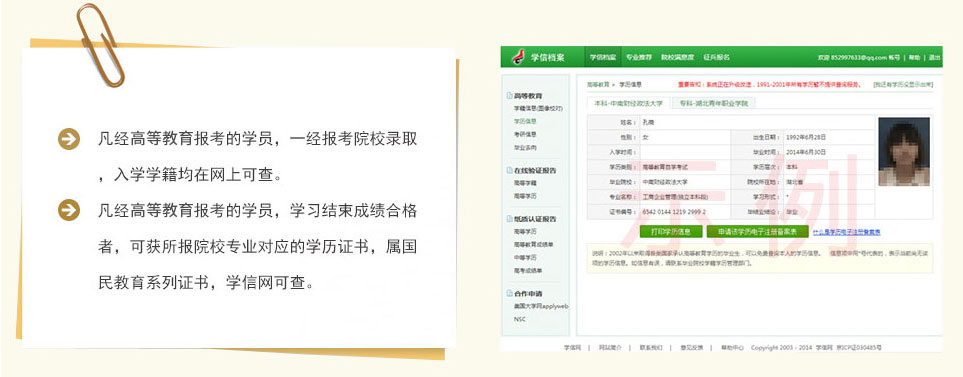Image resolution: width=963 pixels, height=377 pixels.
Task: Click the 合作申请 sidebar section heading
Action: click(528, 293)
